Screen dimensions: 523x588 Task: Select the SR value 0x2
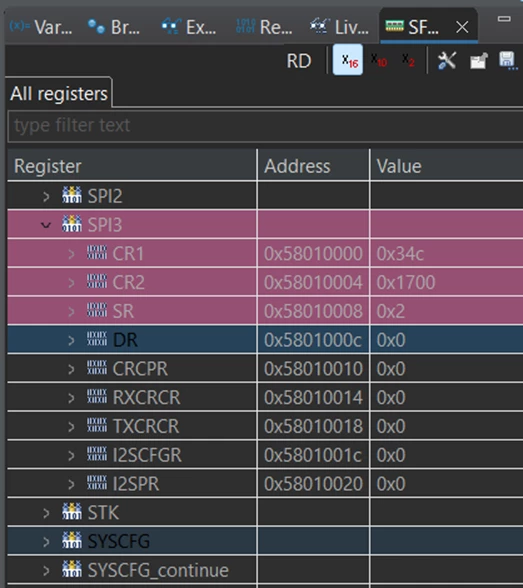391,311
